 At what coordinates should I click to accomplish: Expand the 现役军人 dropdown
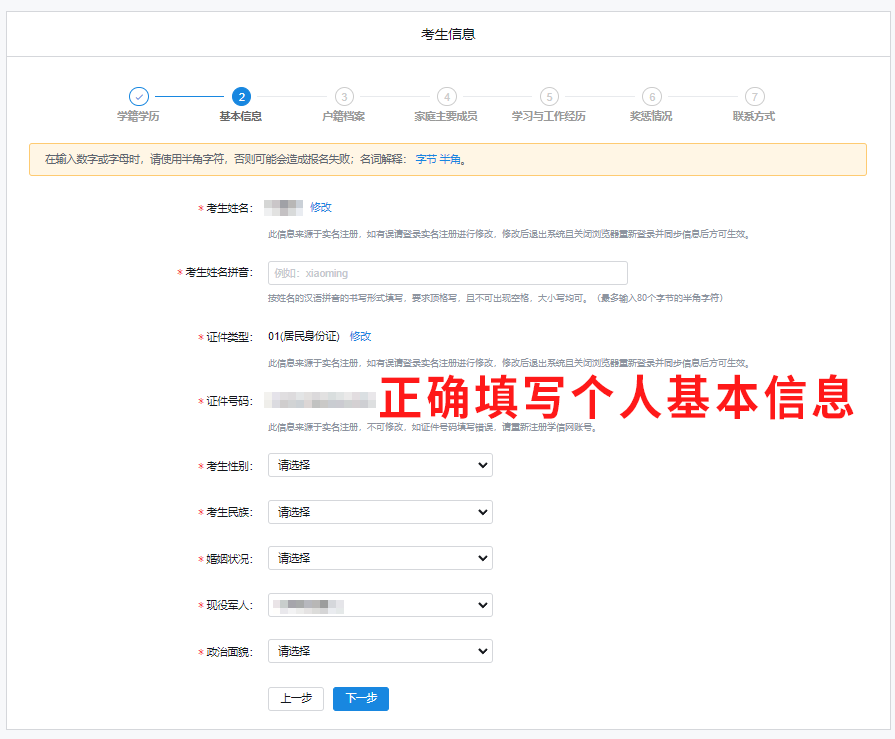coord(380,605)
